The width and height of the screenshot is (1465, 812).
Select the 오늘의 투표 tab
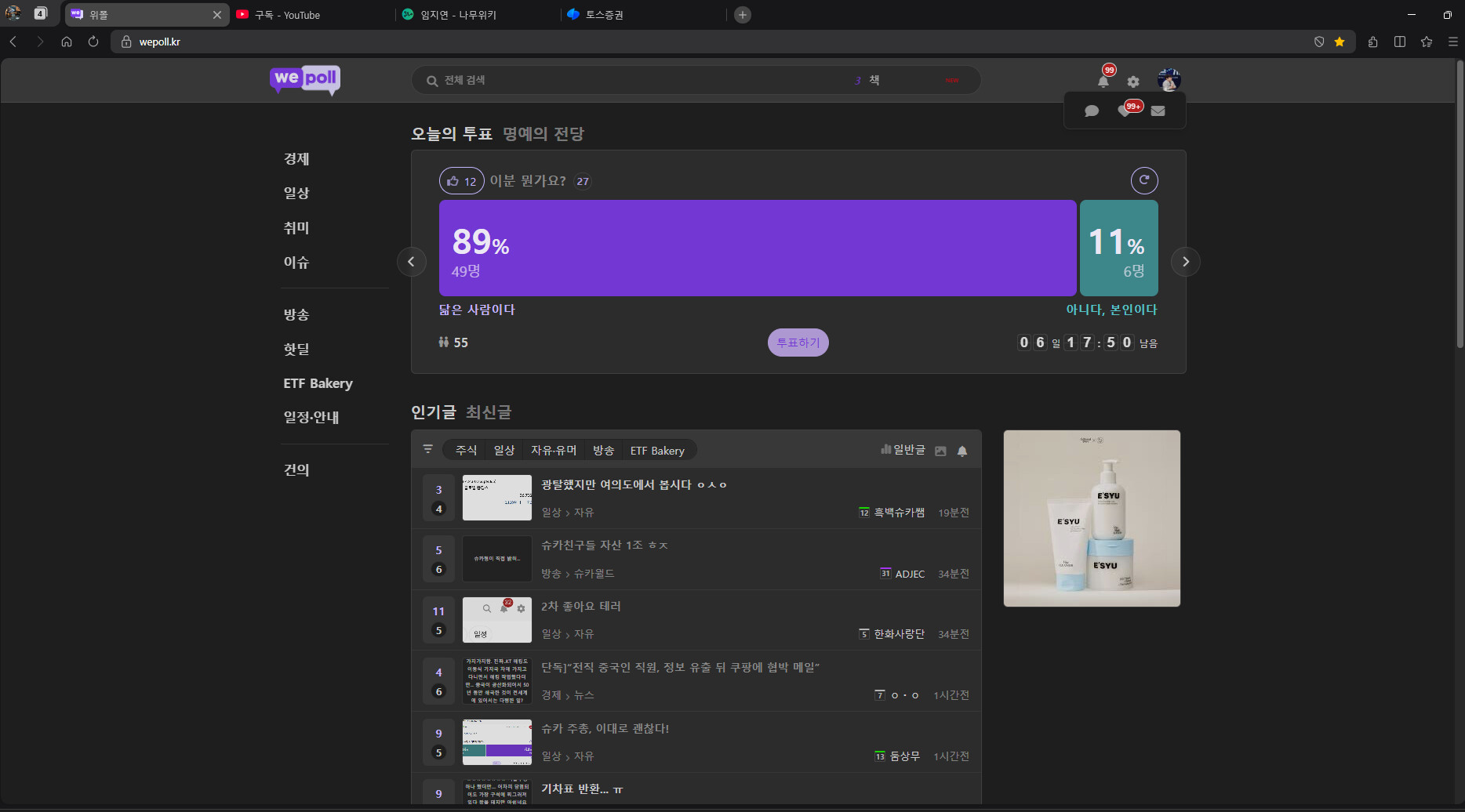point(452,134)
